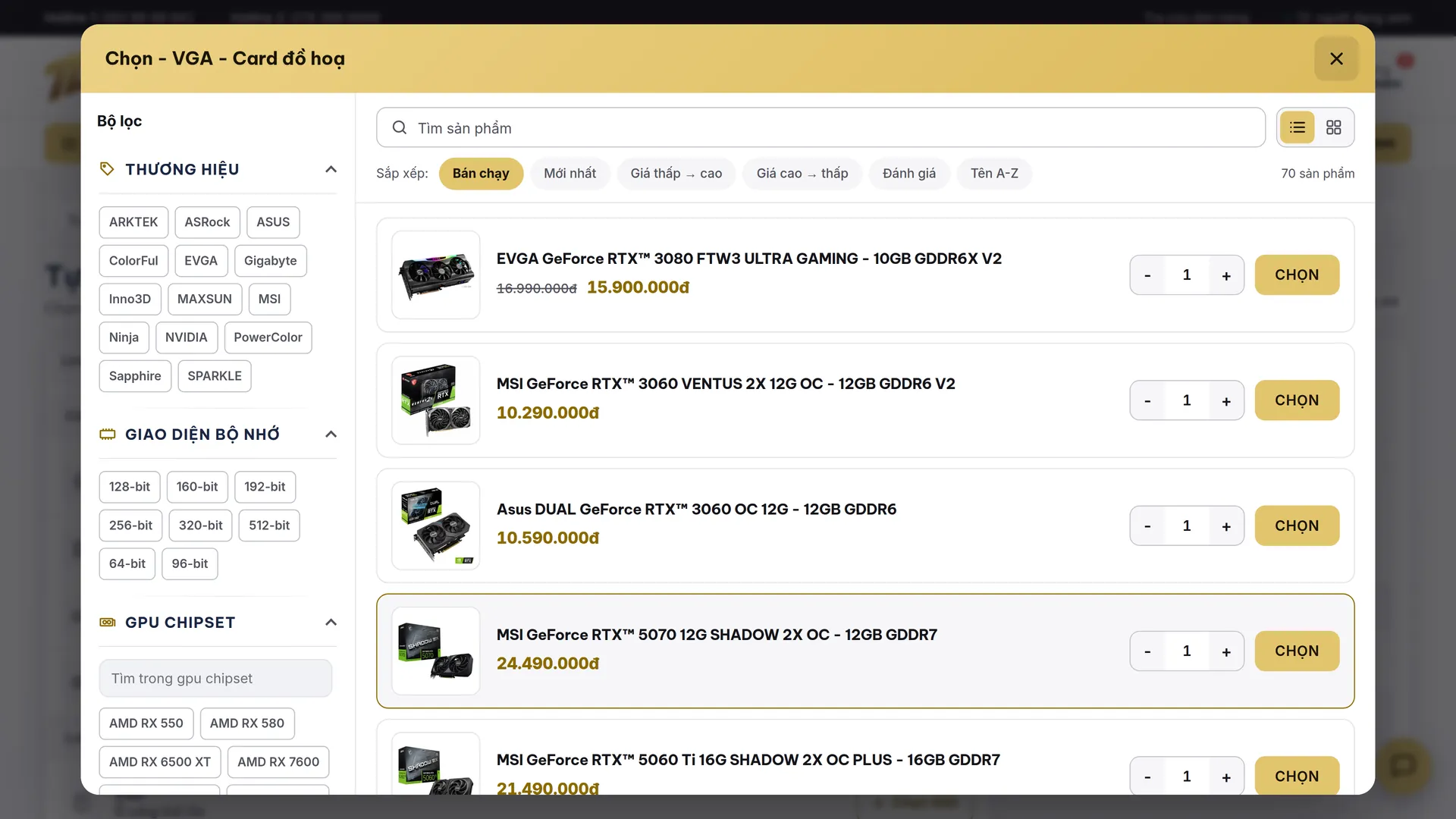Close the VGA selection dialog

pyautogui.click(x=1336, y=58)
